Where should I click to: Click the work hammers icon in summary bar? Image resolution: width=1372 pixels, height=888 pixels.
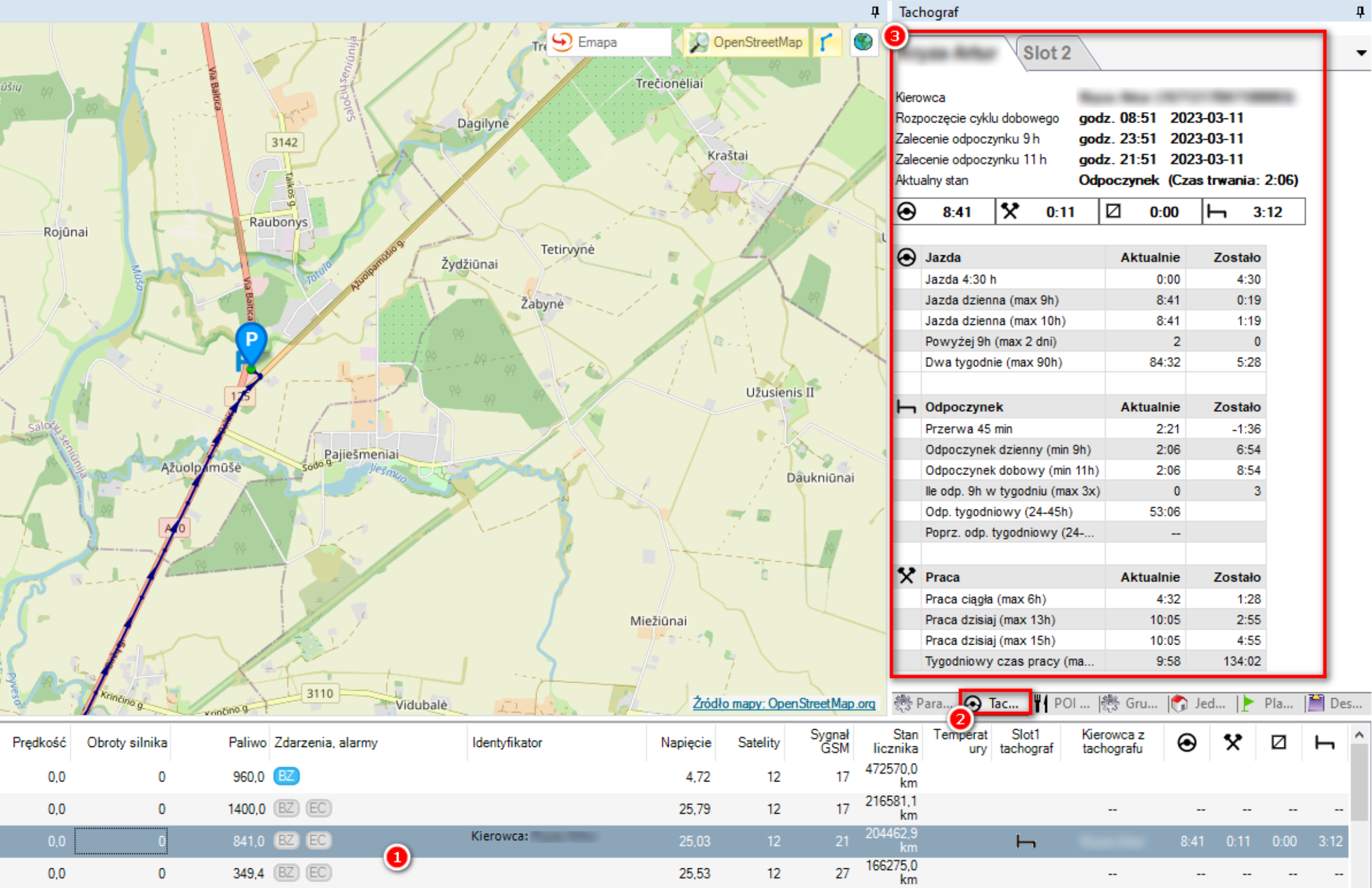coord(1010,212)
